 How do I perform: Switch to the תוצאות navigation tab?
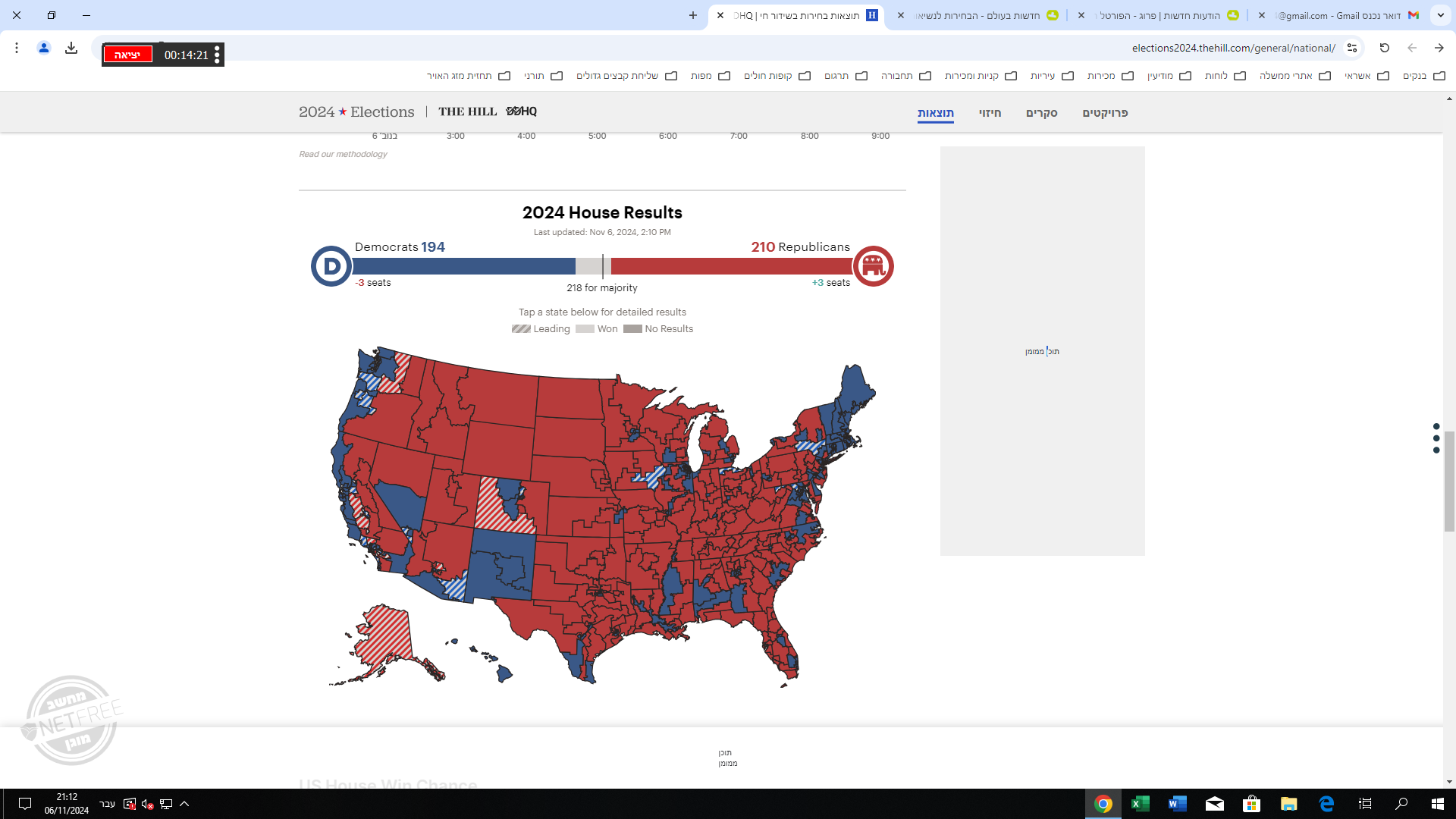point(935,113)
